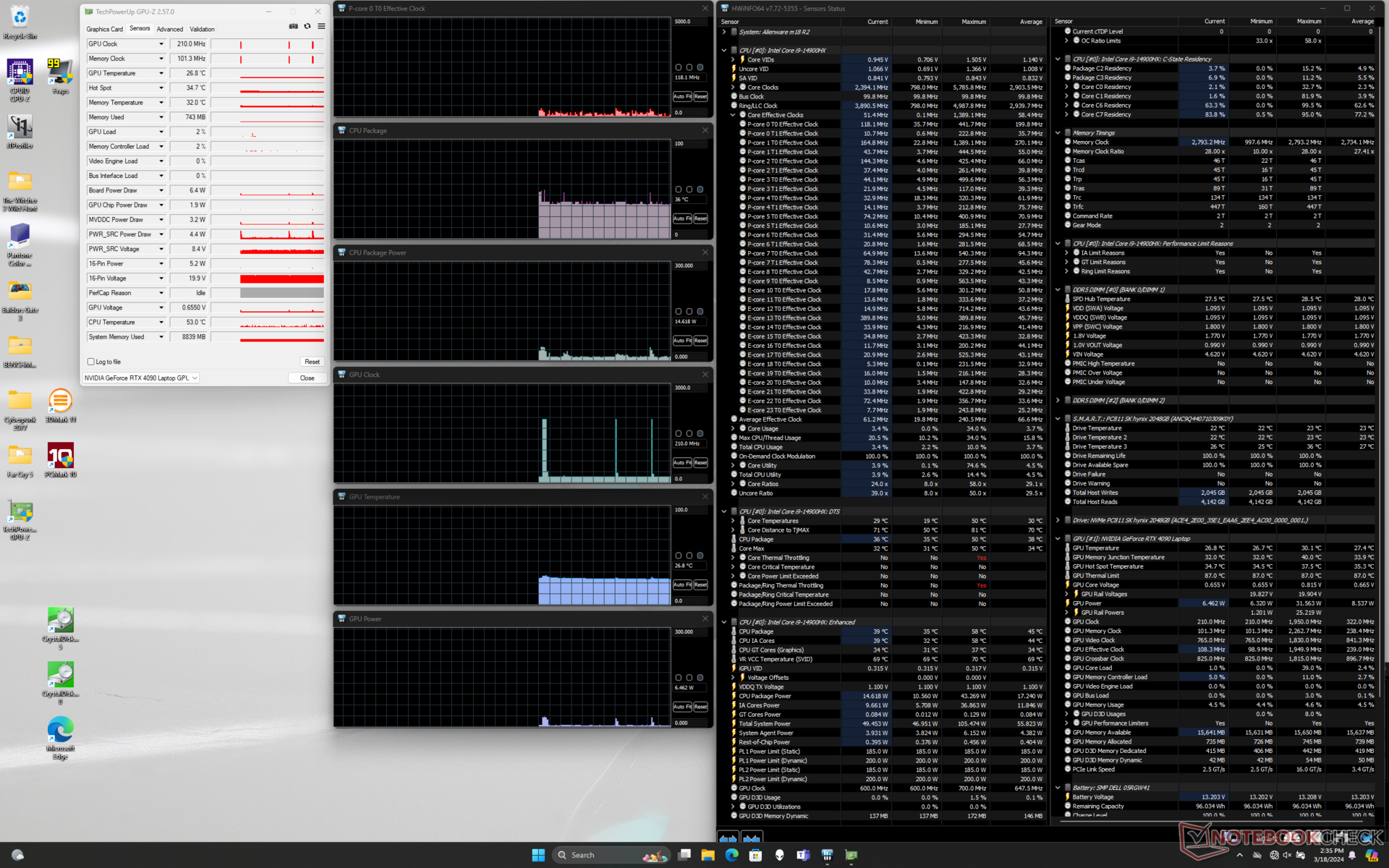Click Reset on CPU Package graph

click(701, 218)
